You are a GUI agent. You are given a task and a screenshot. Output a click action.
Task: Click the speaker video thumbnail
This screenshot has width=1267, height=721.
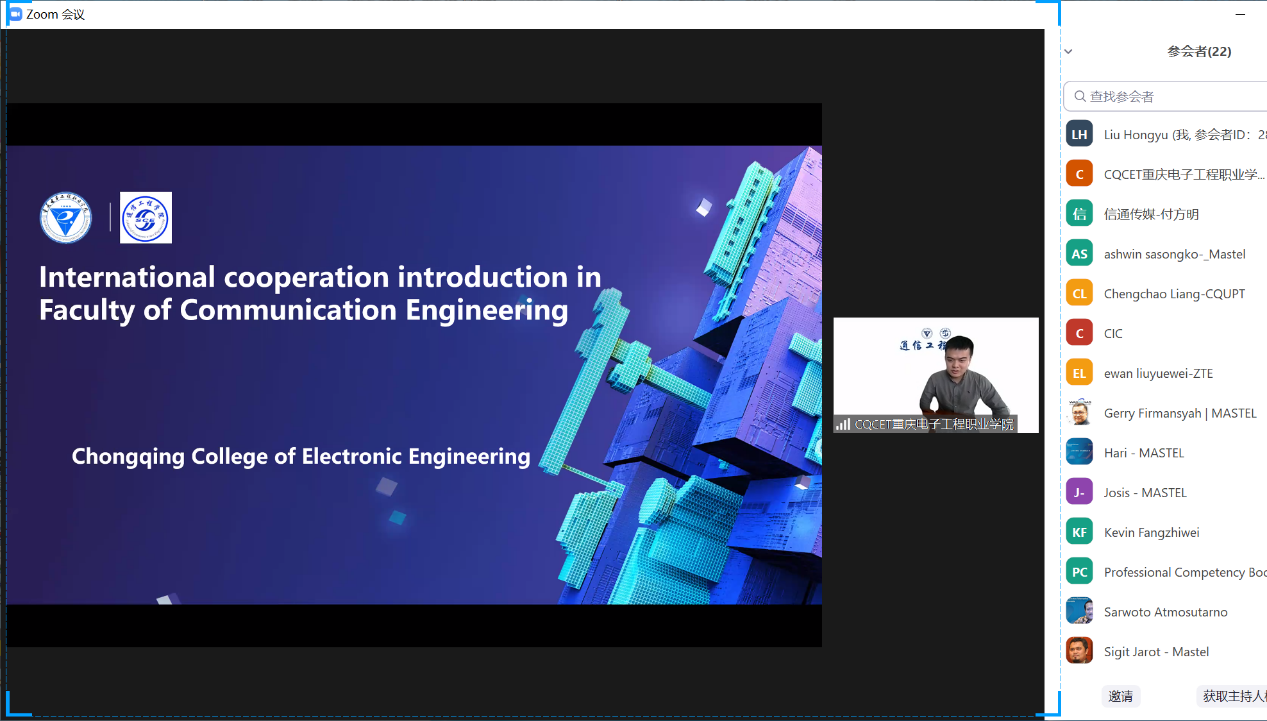tap(936, 370)
